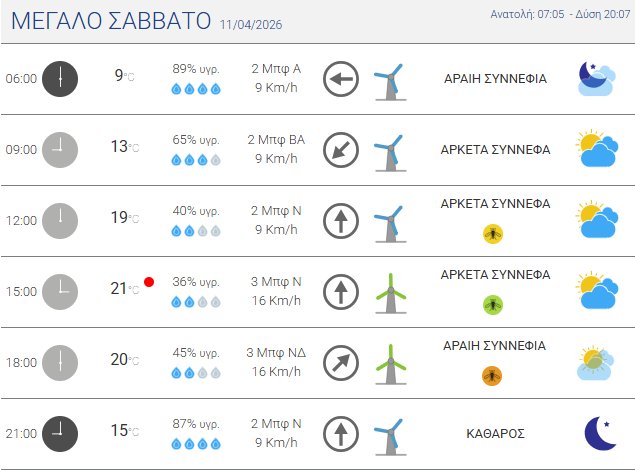This screenshot has height=470, width=635.
Task: Click the northeast wind arrow at 18:00
Action: 341,362
